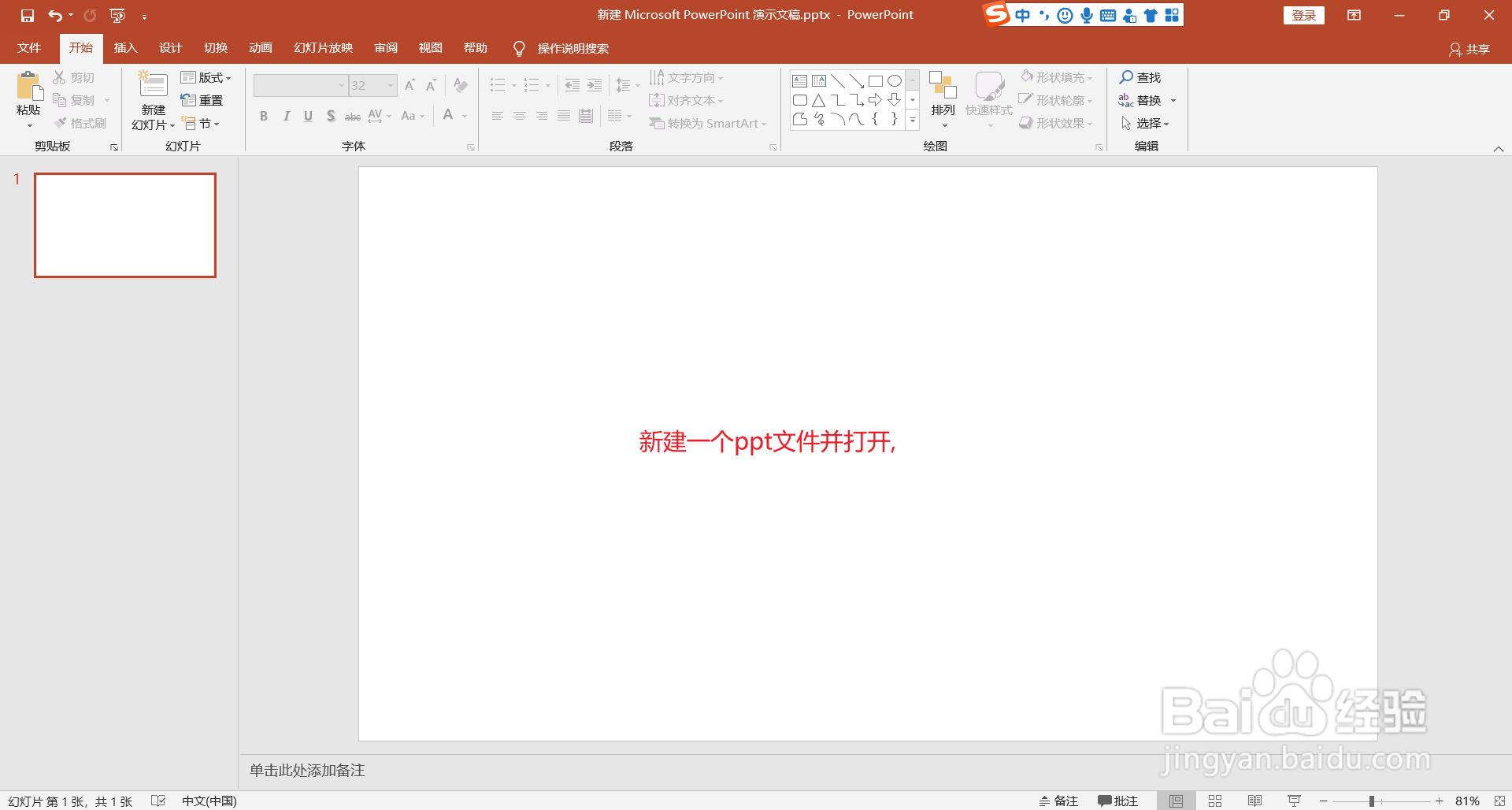Screen dimensions: 1512x810
Task: Decrease font size button
Action: [x=431, y=85]
